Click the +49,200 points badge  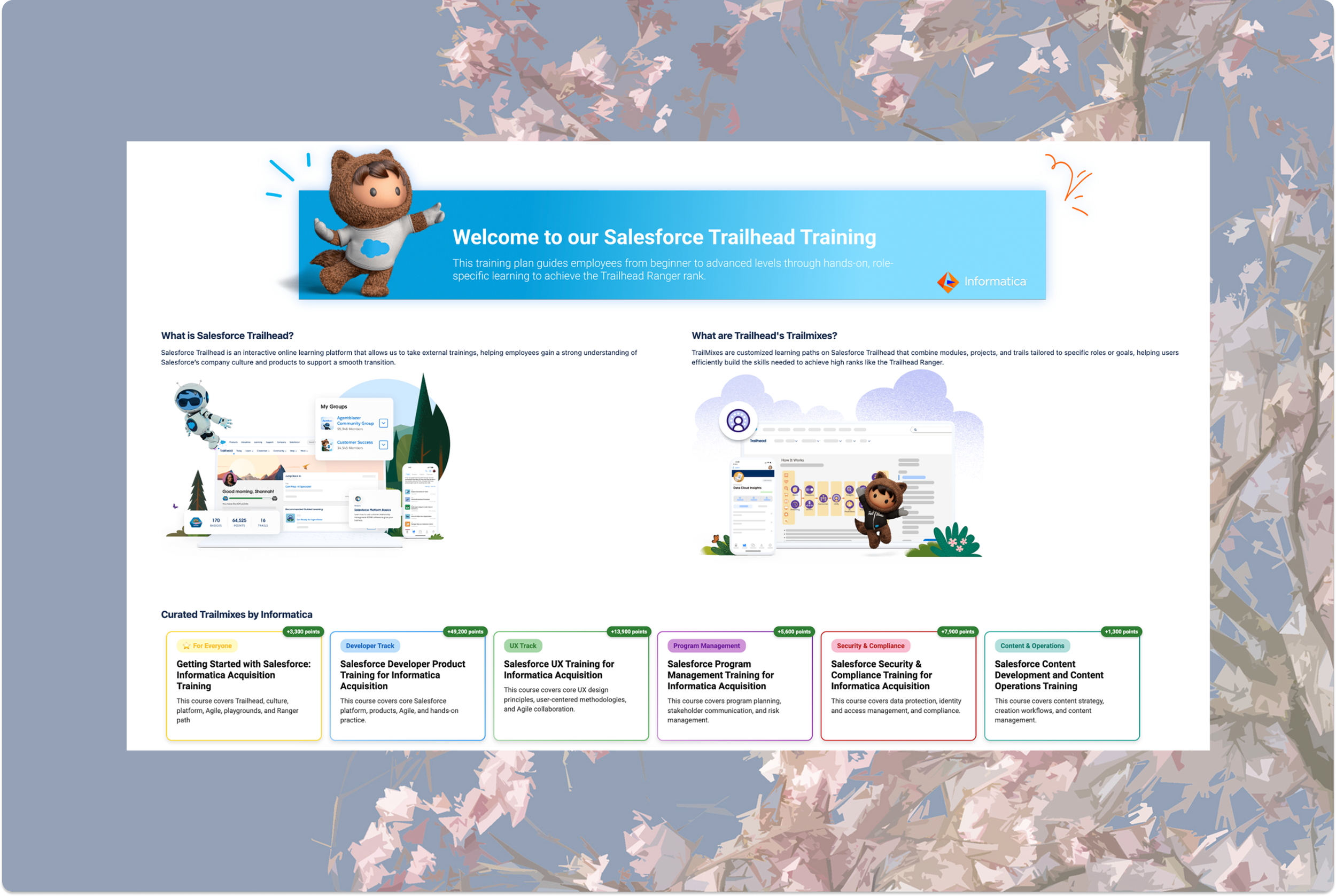pyautogui.click(x=464, y=632)
